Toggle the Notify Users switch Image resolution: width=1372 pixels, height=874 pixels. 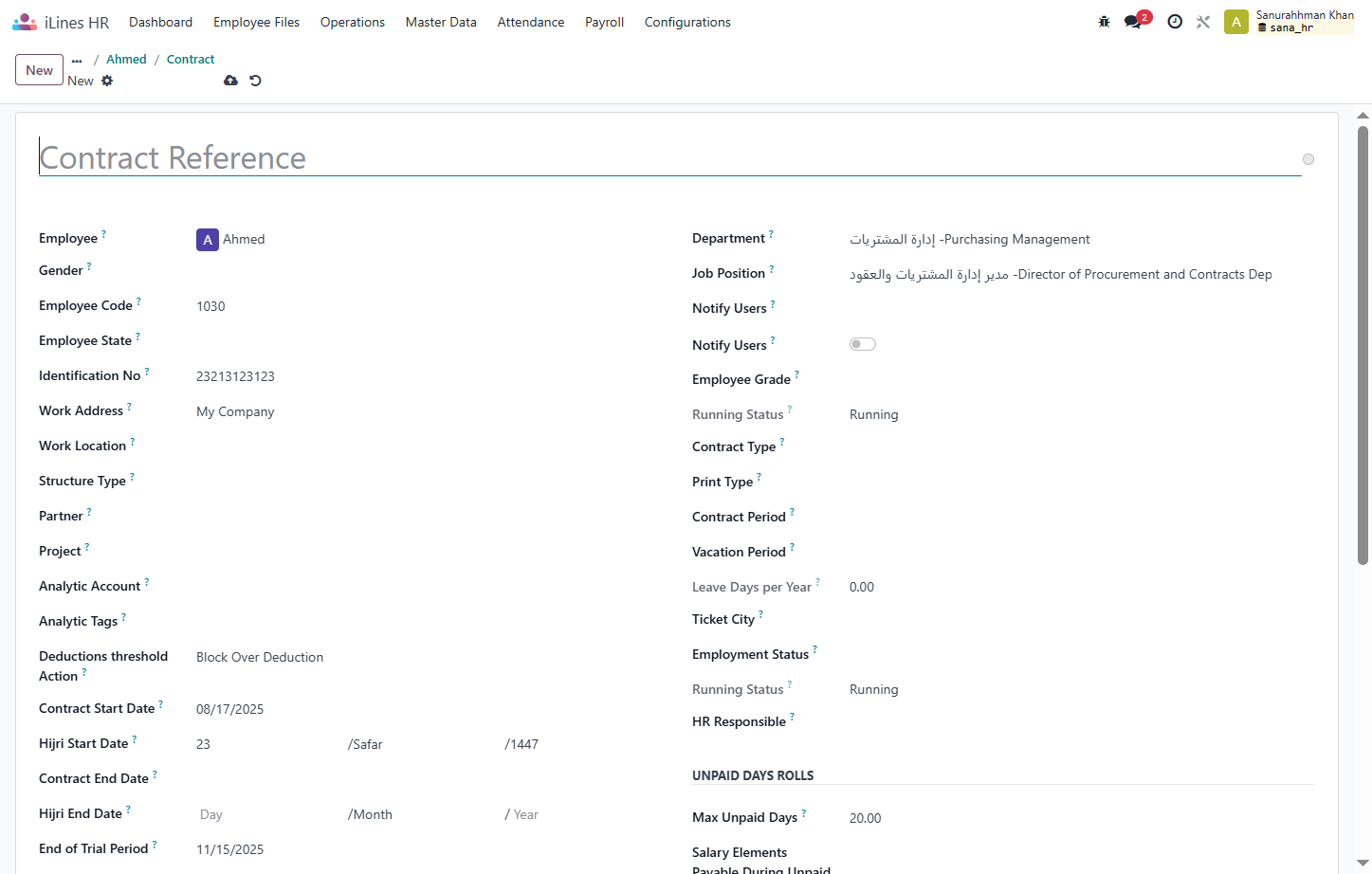pos(863,344)
